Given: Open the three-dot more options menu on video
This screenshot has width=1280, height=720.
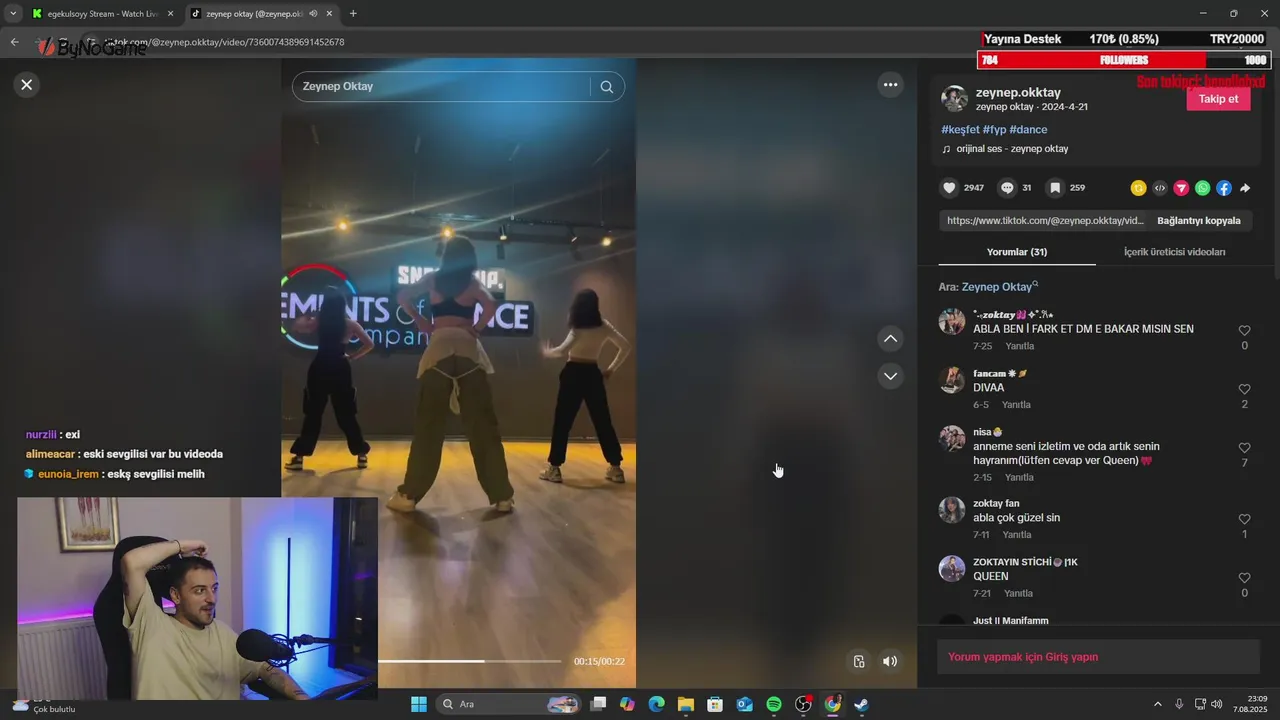Looking at the screenshot, I should click(890, 85).
